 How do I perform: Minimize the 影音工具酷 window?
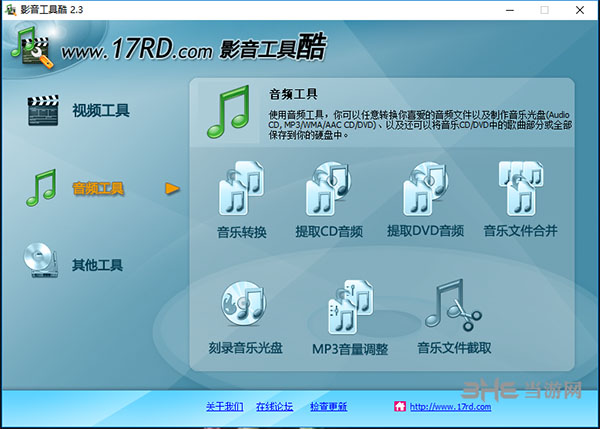[510, 10]
